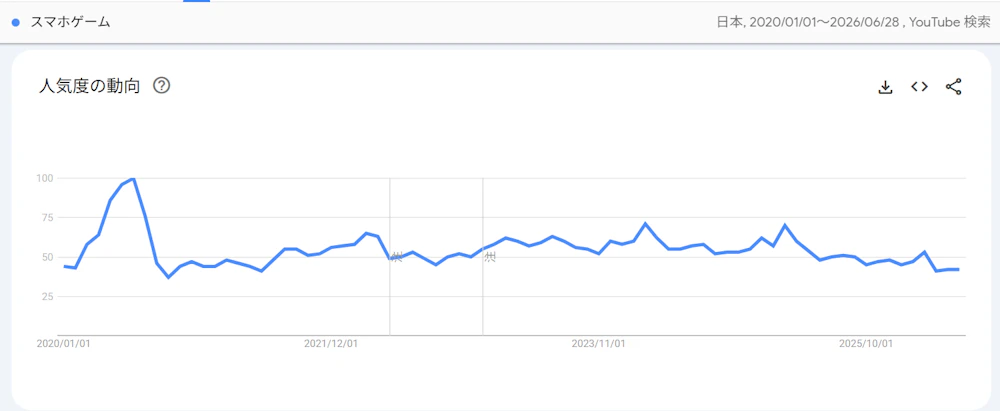Select the trend line peak at 100
Viewport: 1000px width, 411px height.
pos(133,179)
